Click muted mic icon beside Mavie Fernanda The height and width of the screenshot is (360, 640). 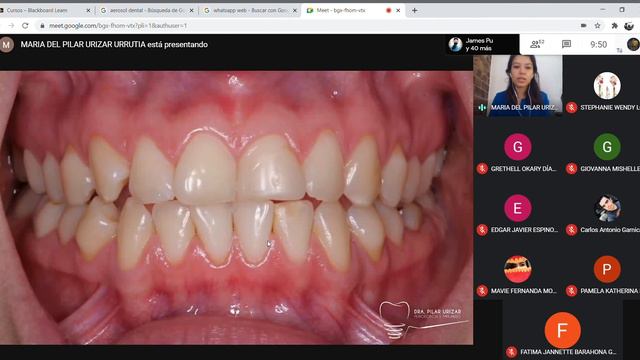pyautogui.click(x=482, y=291)
